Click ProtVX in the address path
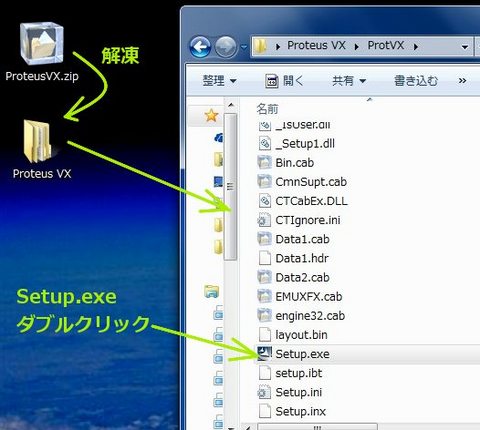Screen dimensions: 480x430 [x=386, y=45]
